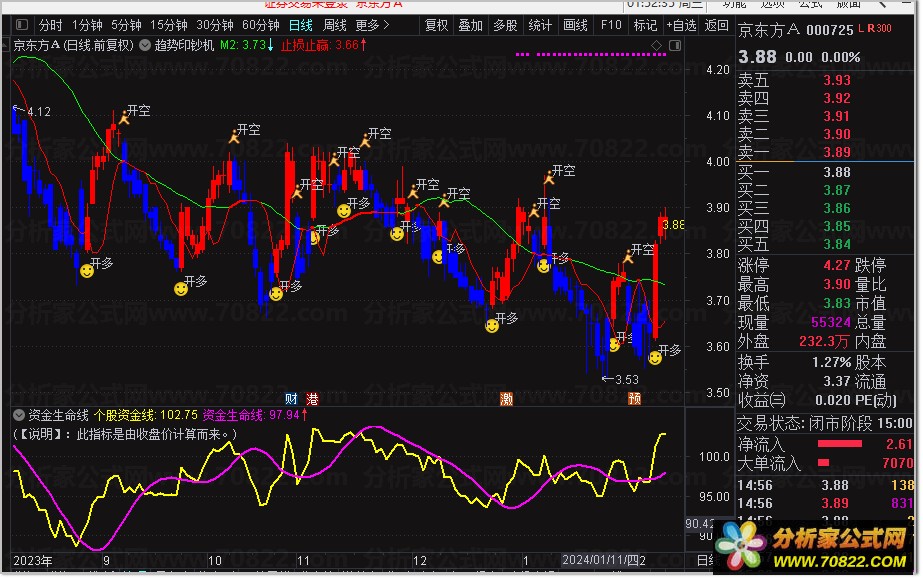Click the diamond icon on the chart header
The height and width of the screenshot is (578, 923).
656,45
